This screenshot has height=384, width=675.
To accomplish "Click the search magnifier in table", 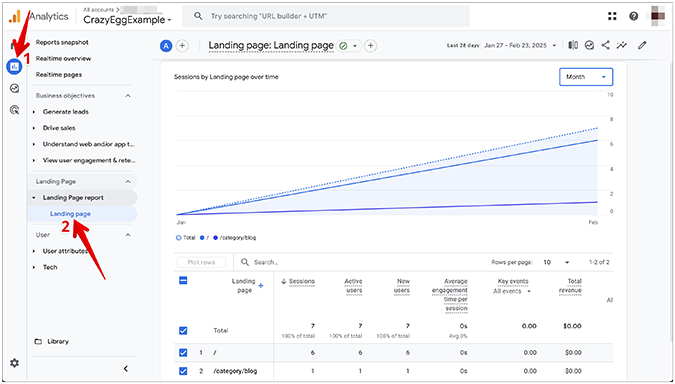I will point(245,262).
